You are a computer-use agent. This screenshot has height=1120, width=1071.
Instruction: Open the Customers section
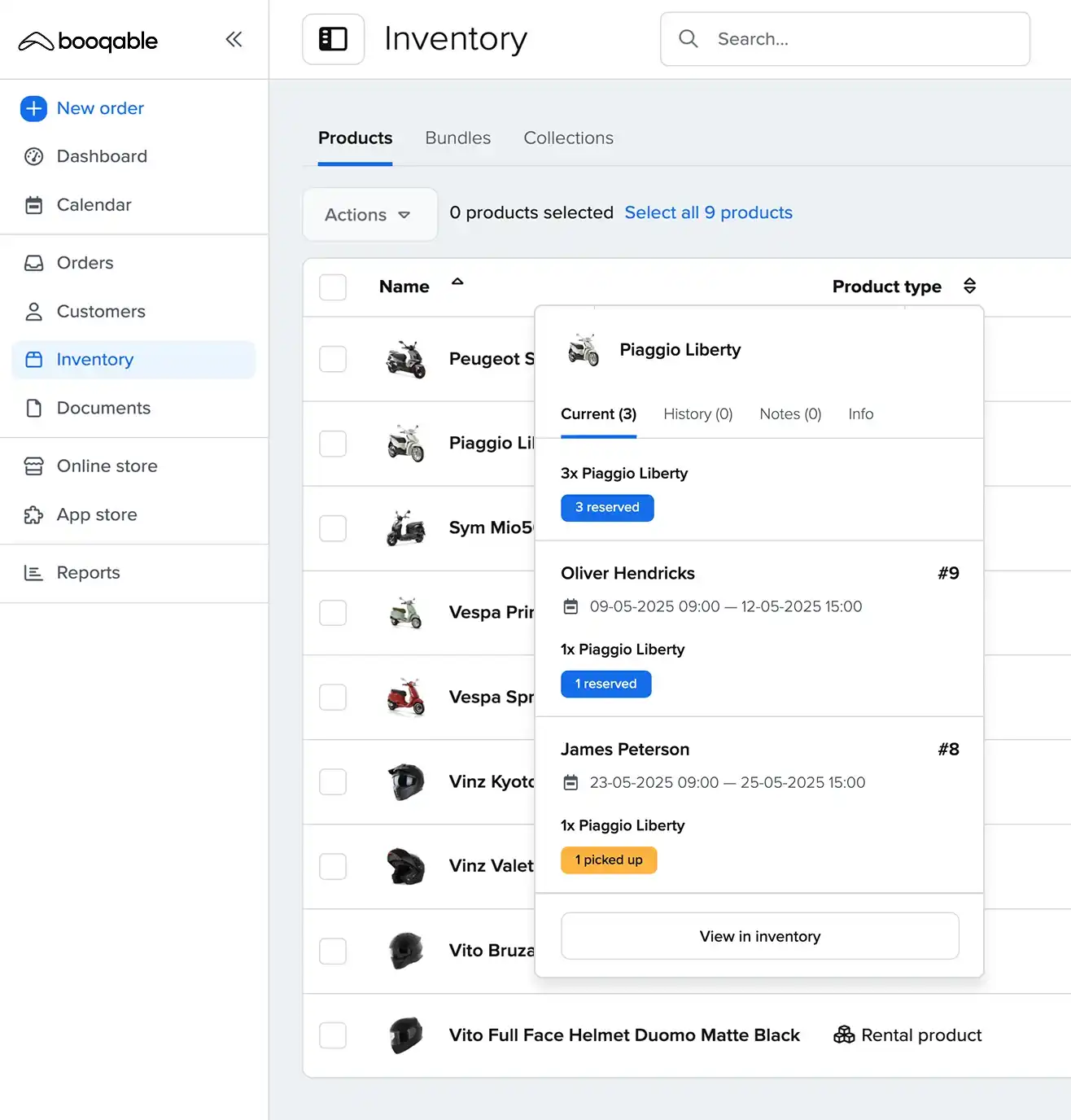pyautogui.click(x=100, y=312)
